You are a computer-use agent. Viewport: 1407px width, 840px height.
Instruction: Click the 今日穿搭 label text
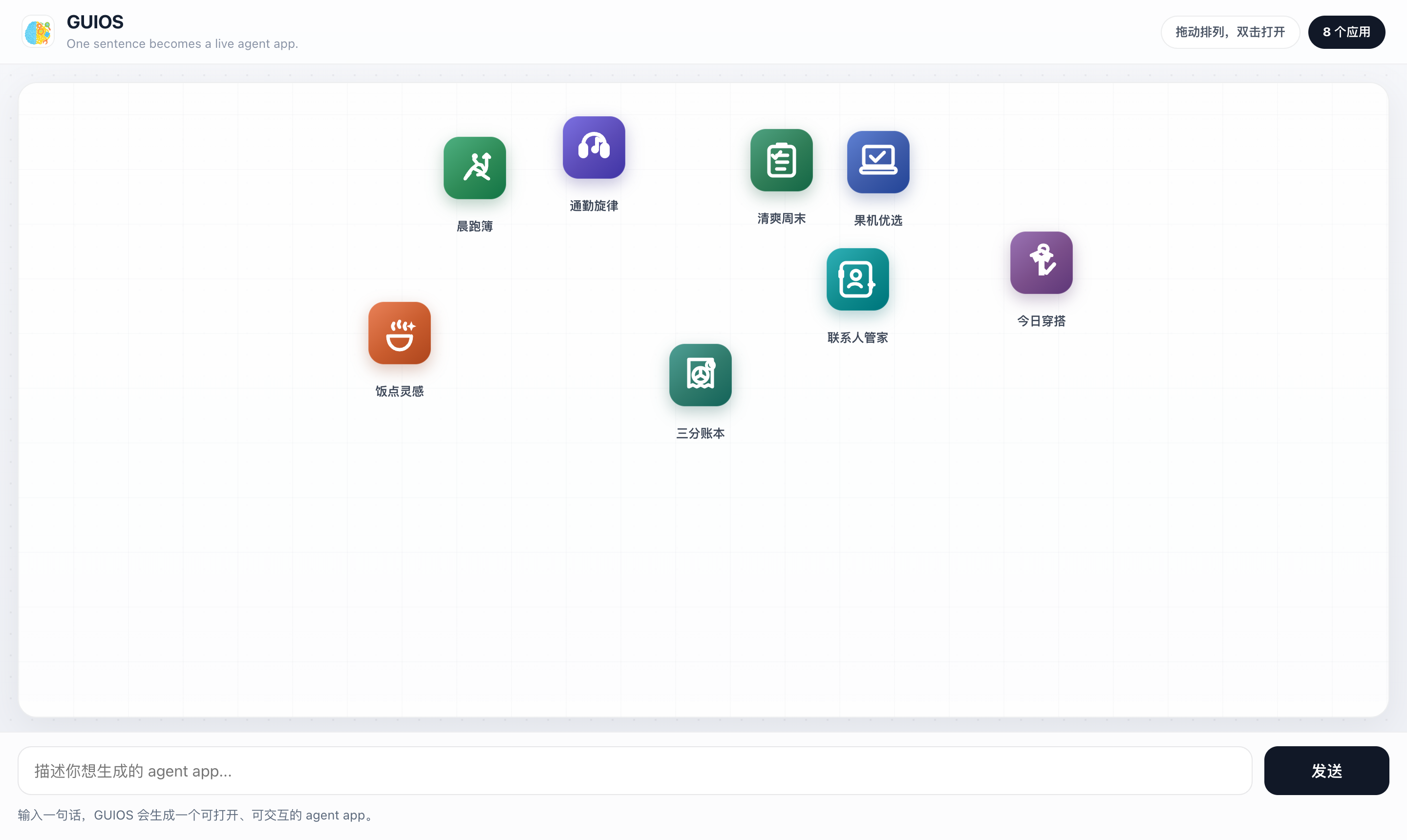[1041, 321]
